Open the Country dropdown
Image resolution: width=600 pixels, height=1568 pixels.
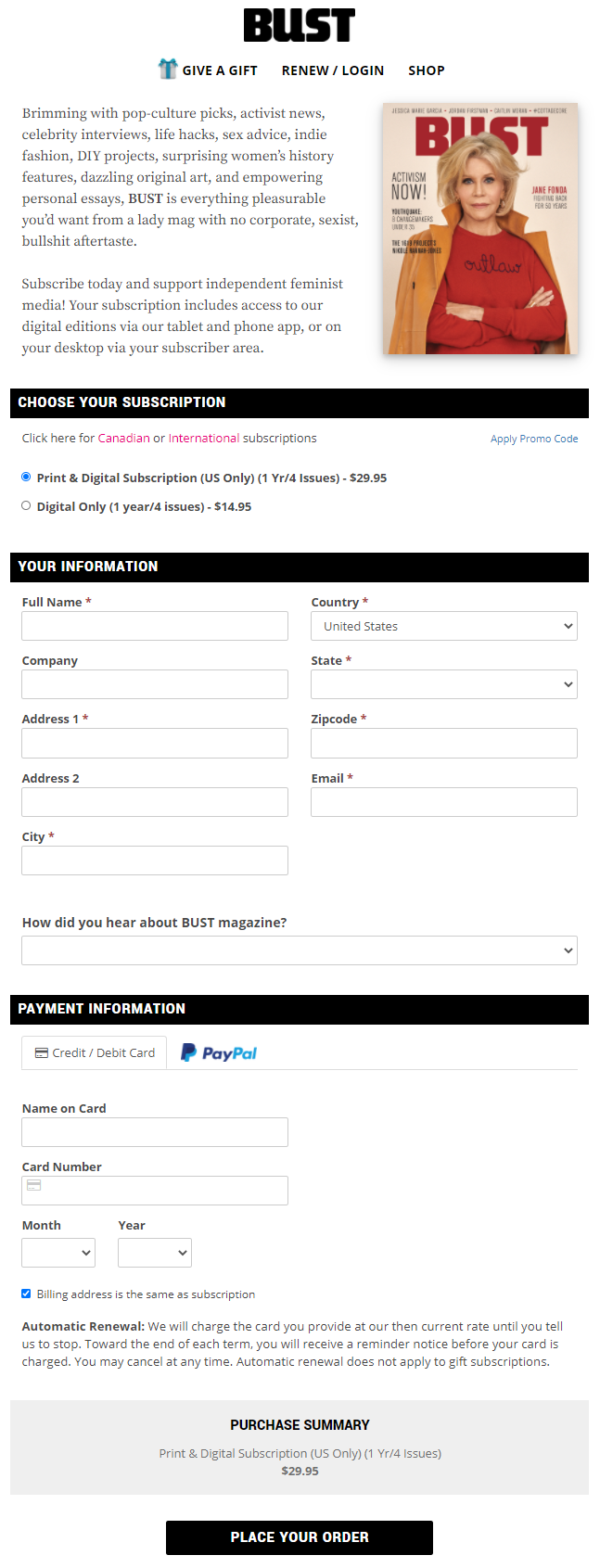[x=443, y=626]
